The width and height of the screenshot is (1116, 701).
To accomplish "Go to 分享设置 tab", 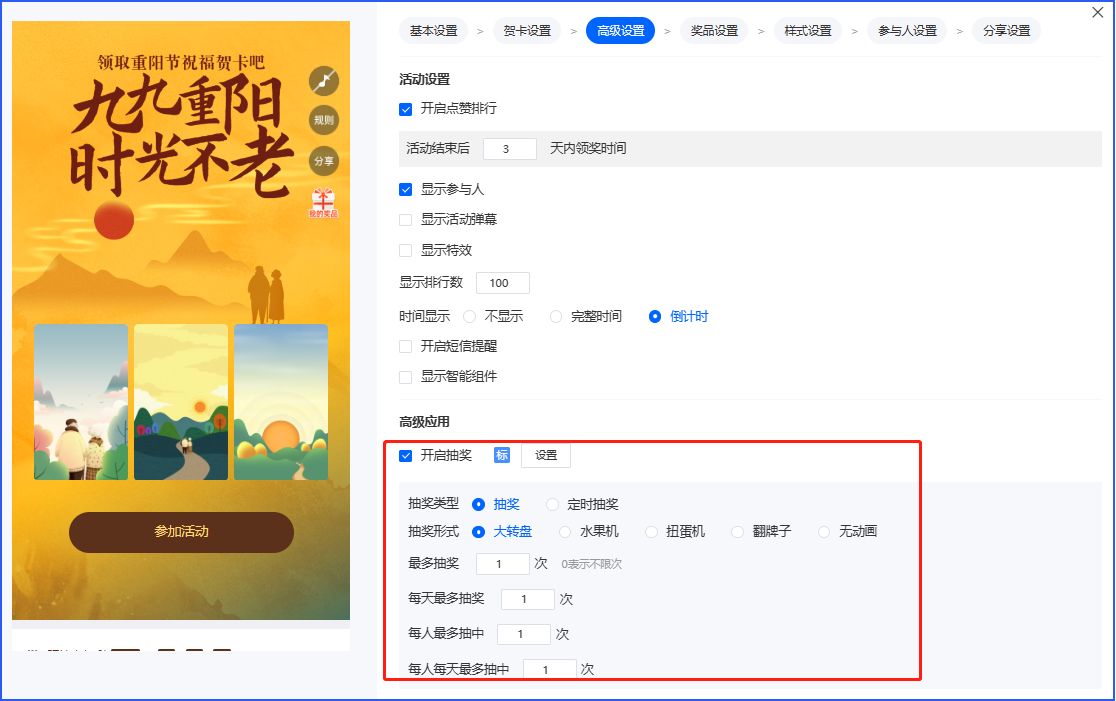I will click(1006, 31).
